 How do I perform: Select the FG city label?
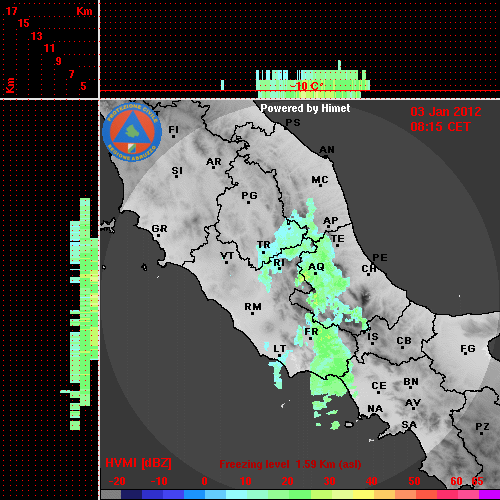pyautogui.click(x=468, y=349)
